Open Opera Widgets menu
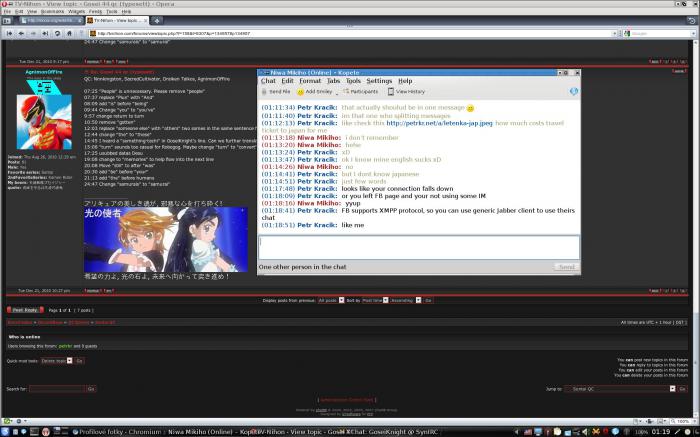Image resolution: width=700 pixels, height=437 pixels. click(x=76, y=11)
